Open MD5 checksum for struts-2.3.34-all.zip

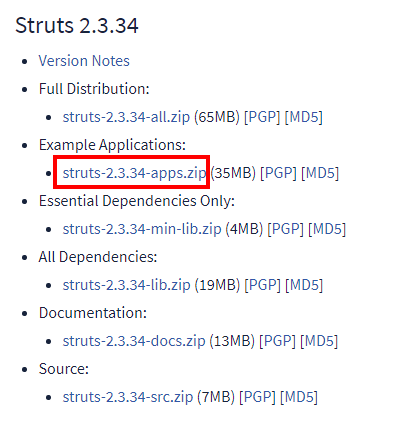tap(304, 117)
